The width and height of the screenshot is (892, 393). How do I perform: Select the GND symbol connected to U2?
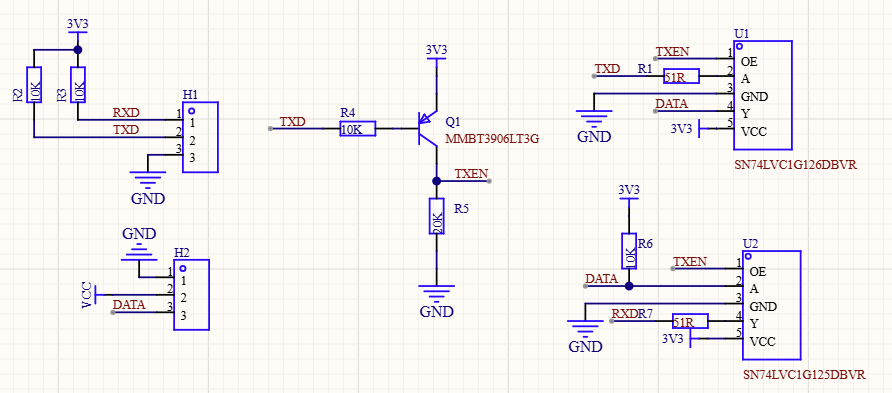coord(585,336)
